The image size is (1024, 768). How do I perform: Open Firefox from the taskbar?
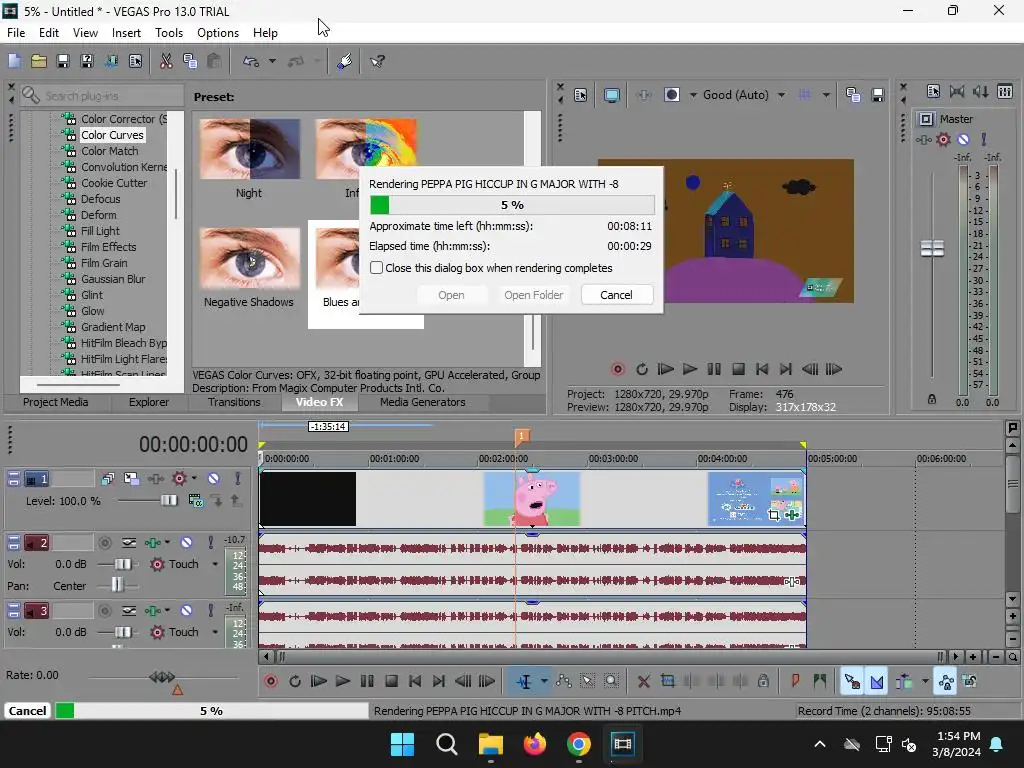coord(535,744)
